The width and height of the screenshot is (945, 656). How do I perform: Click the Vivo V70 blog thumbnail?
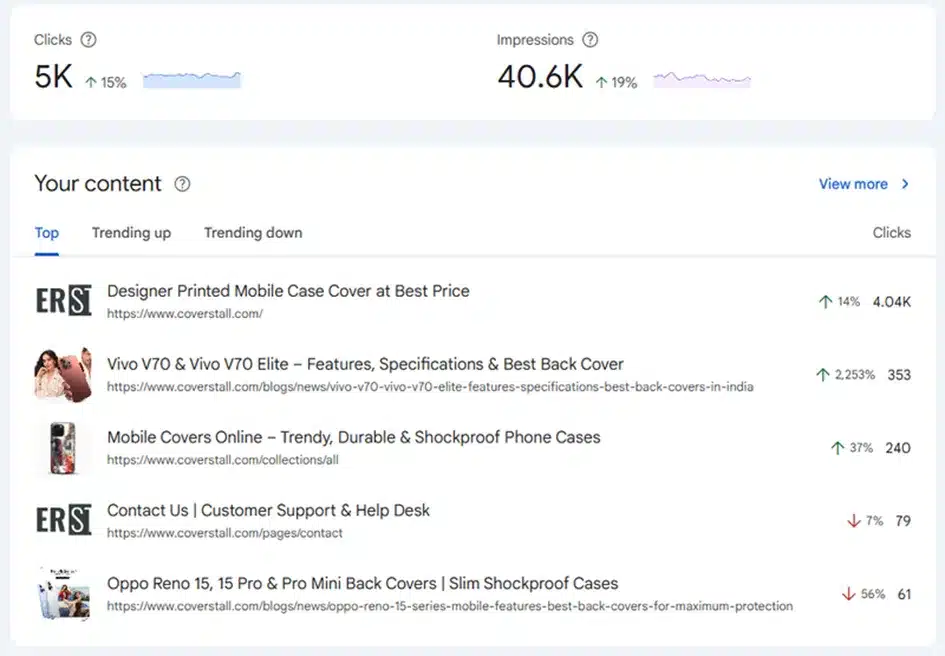click(63, 374)
